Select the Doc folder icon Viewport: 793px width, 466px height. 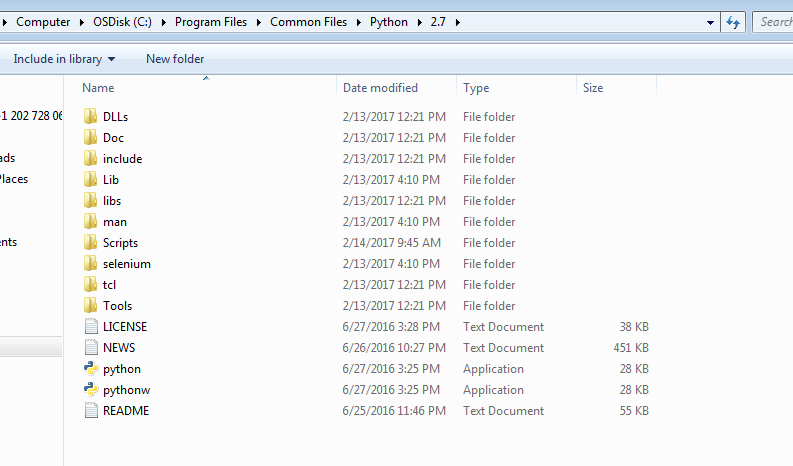(91, 138)
